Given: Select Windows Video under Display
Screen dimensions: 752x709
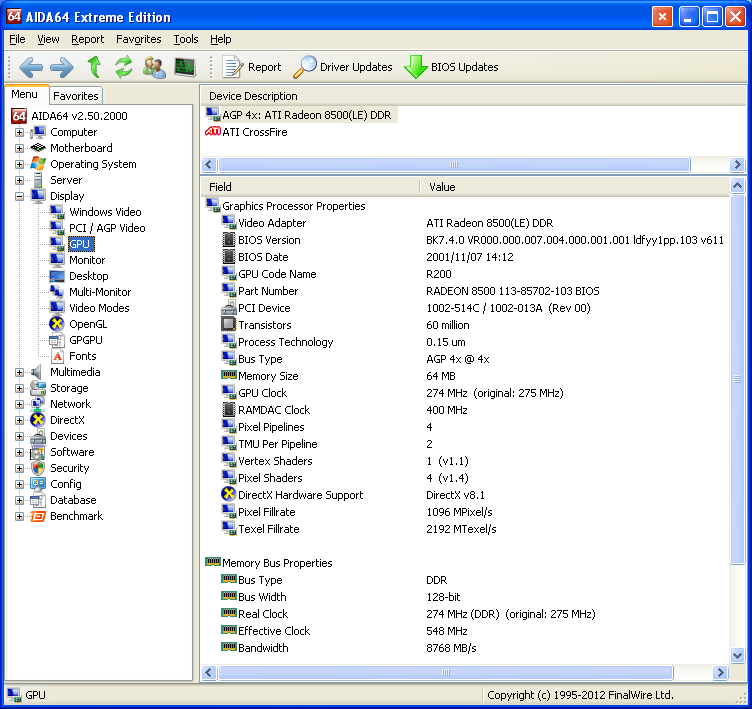Looking at the screenshot, I should (x=96, y=212).
